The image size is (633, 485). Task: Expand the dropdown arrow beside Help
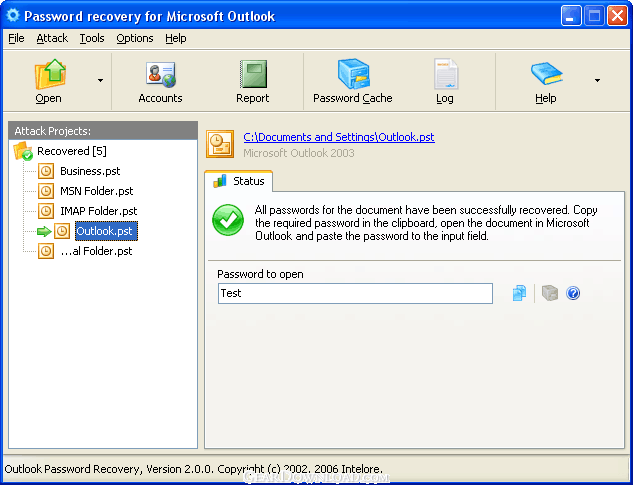(x=597, y=80)
